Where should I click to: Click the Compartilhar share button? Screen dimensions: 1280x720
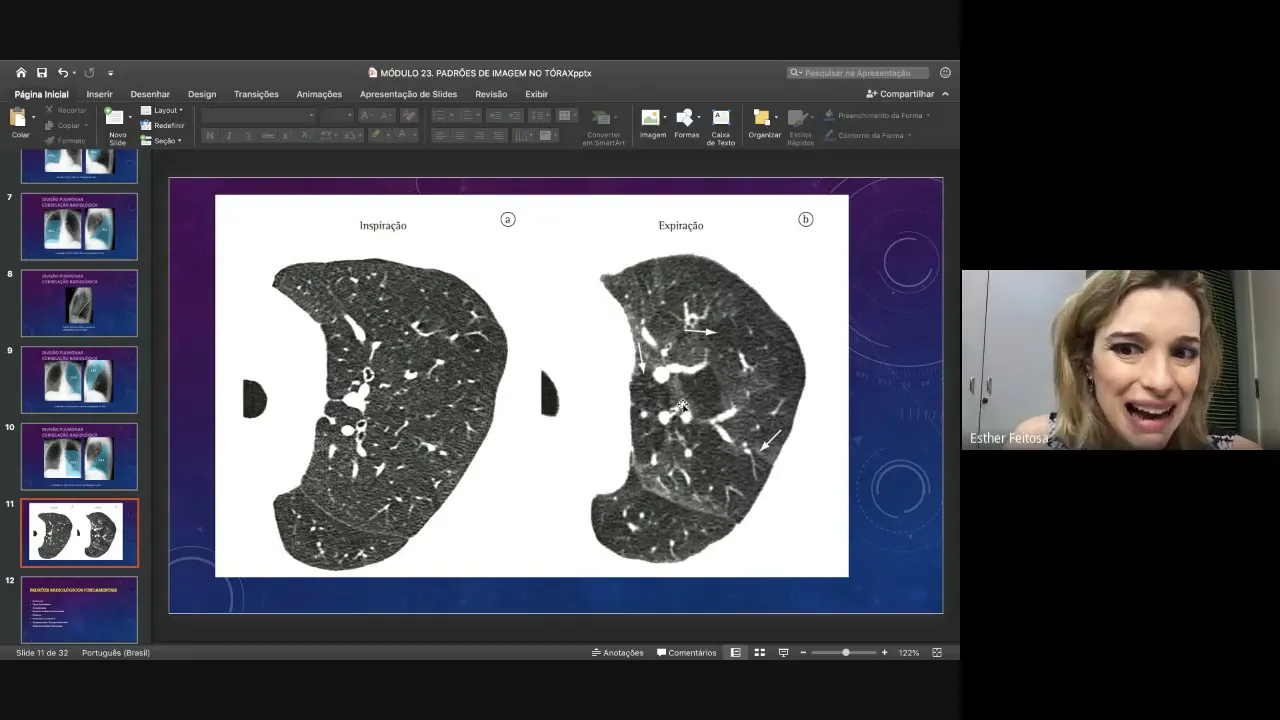click(x=900, y=94)
